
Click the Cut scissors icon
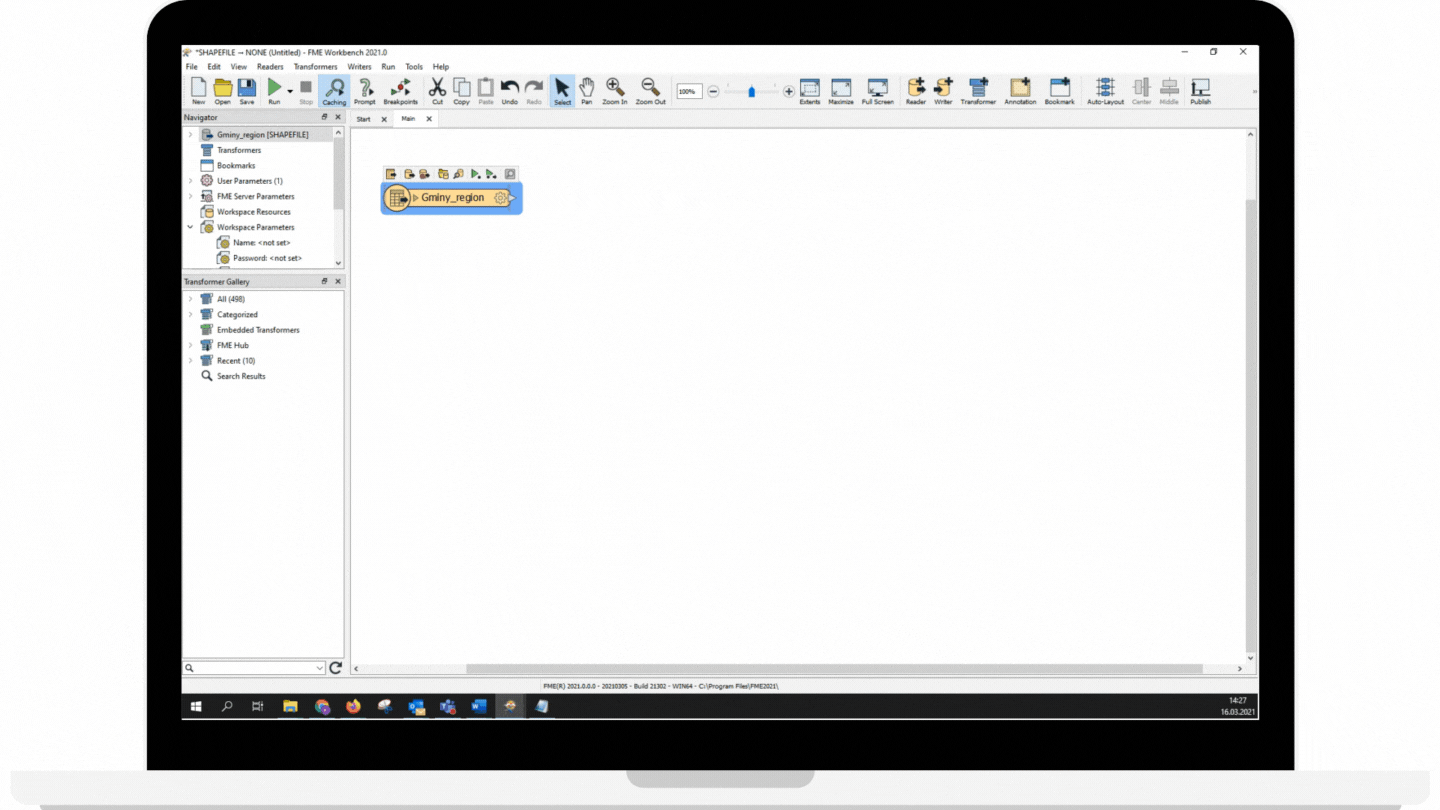click(x=437, y=91)
